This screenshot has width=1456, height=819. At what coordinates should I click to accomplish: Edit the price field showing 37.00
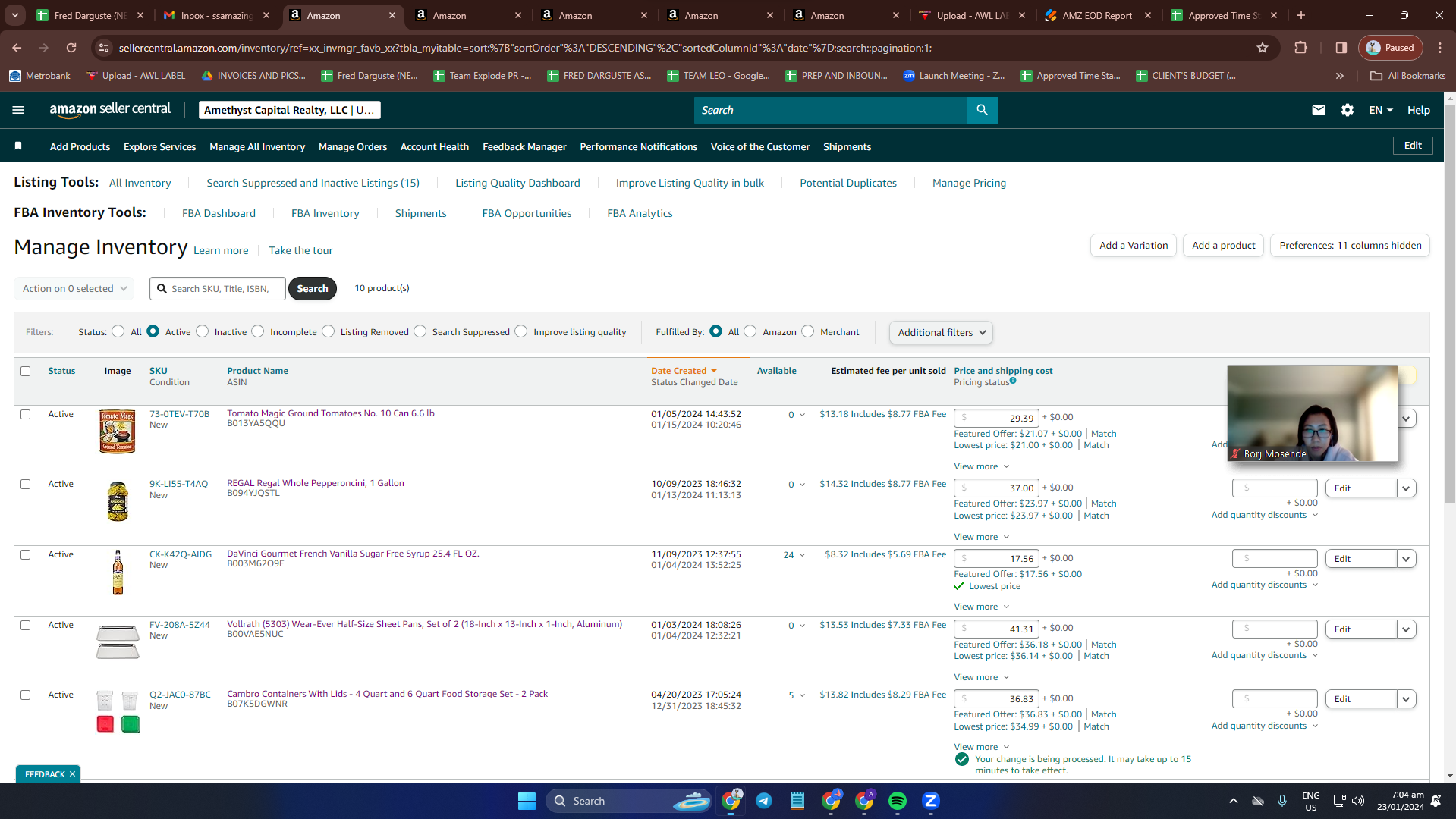997,488
